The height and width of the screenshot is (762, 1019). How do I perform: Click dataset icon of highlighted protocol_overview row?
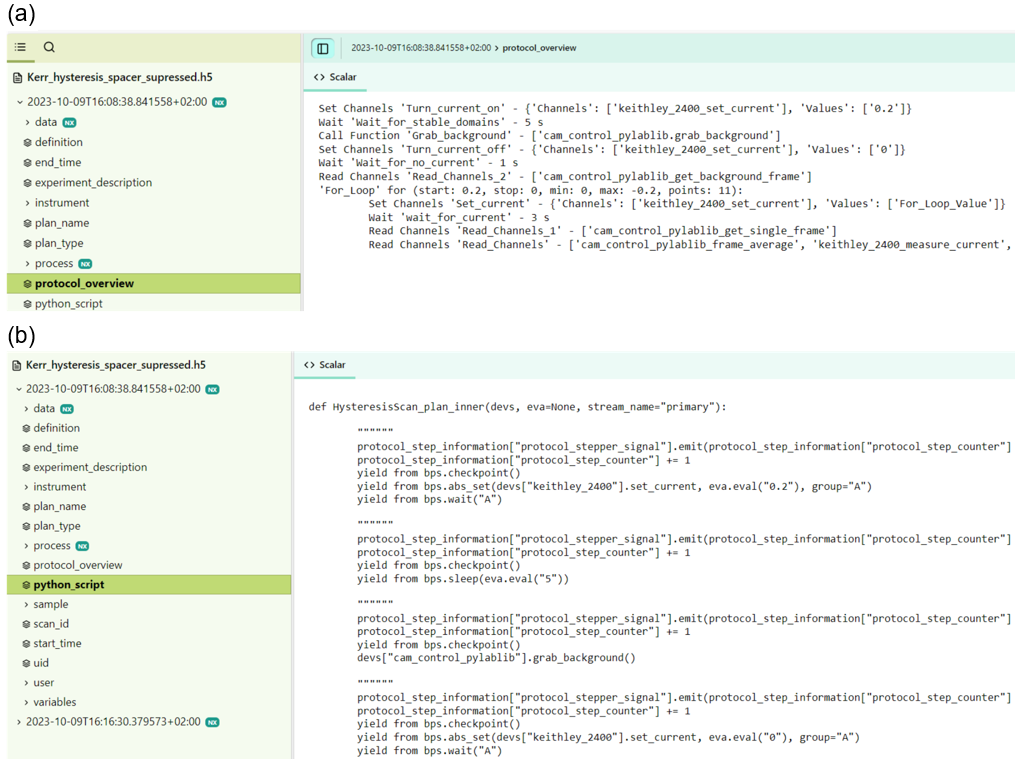(28, 284)
